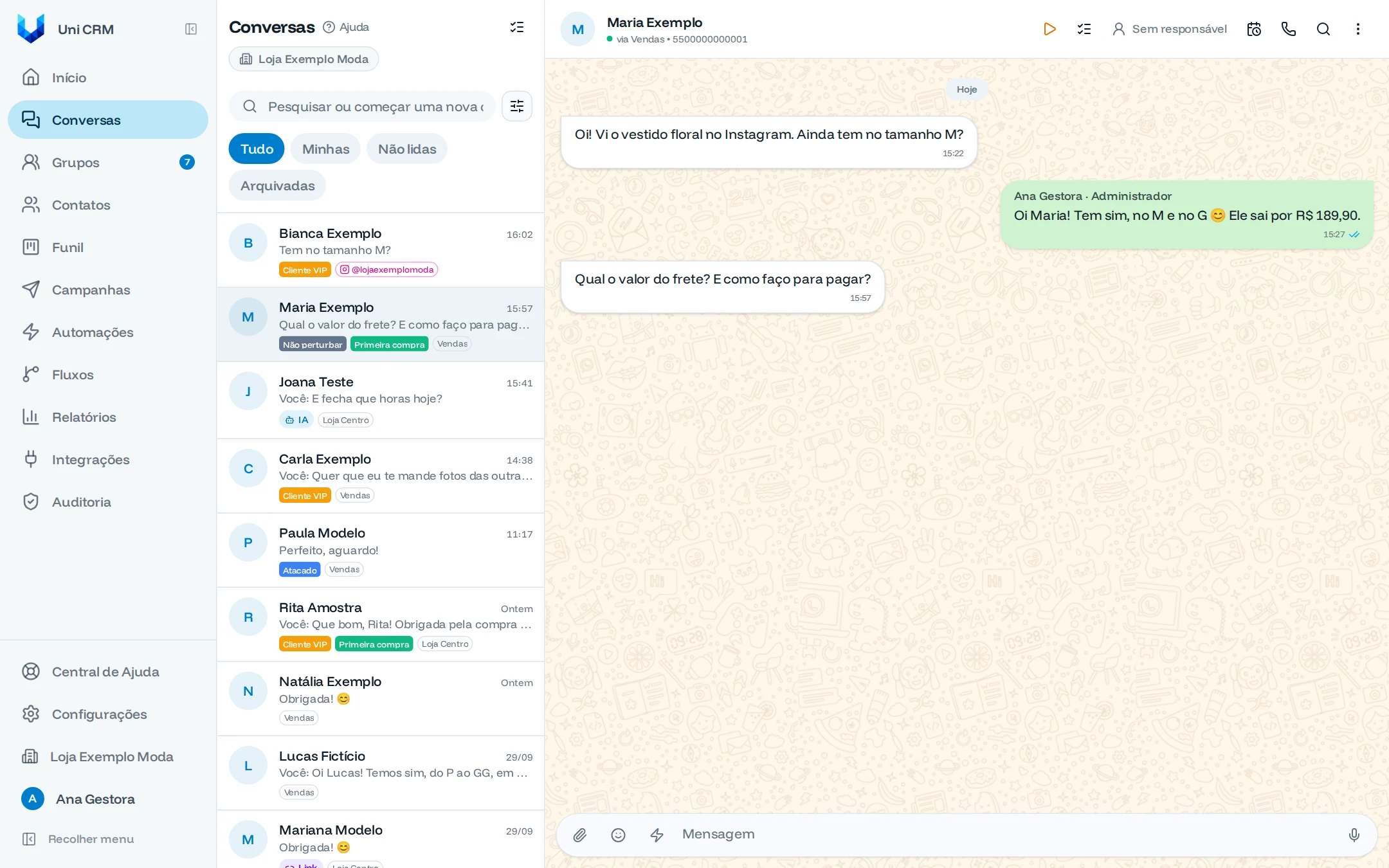Open Central de Ajuda

click(108, 671)
